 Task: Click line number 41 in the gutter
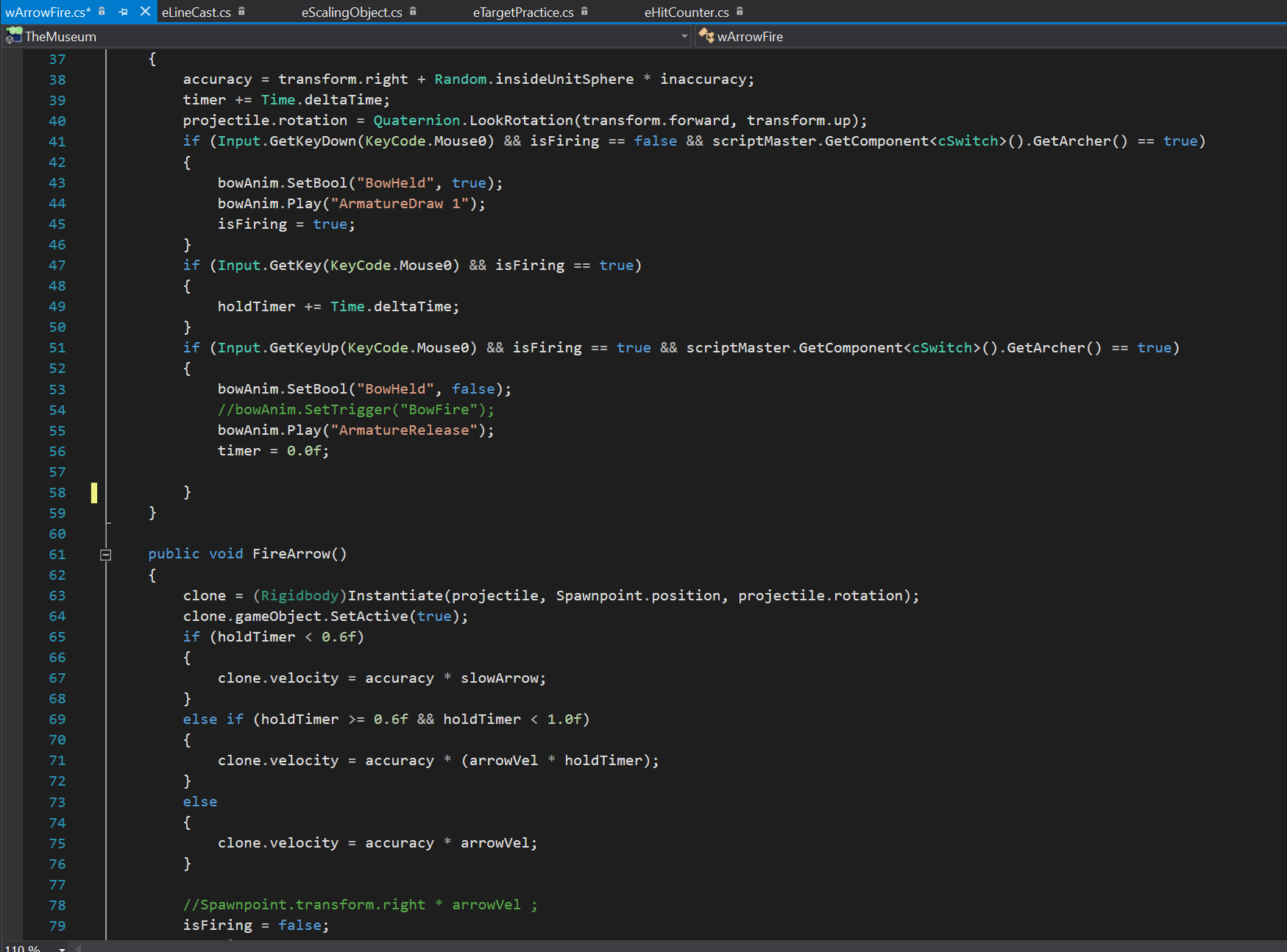tap(57, 141)
